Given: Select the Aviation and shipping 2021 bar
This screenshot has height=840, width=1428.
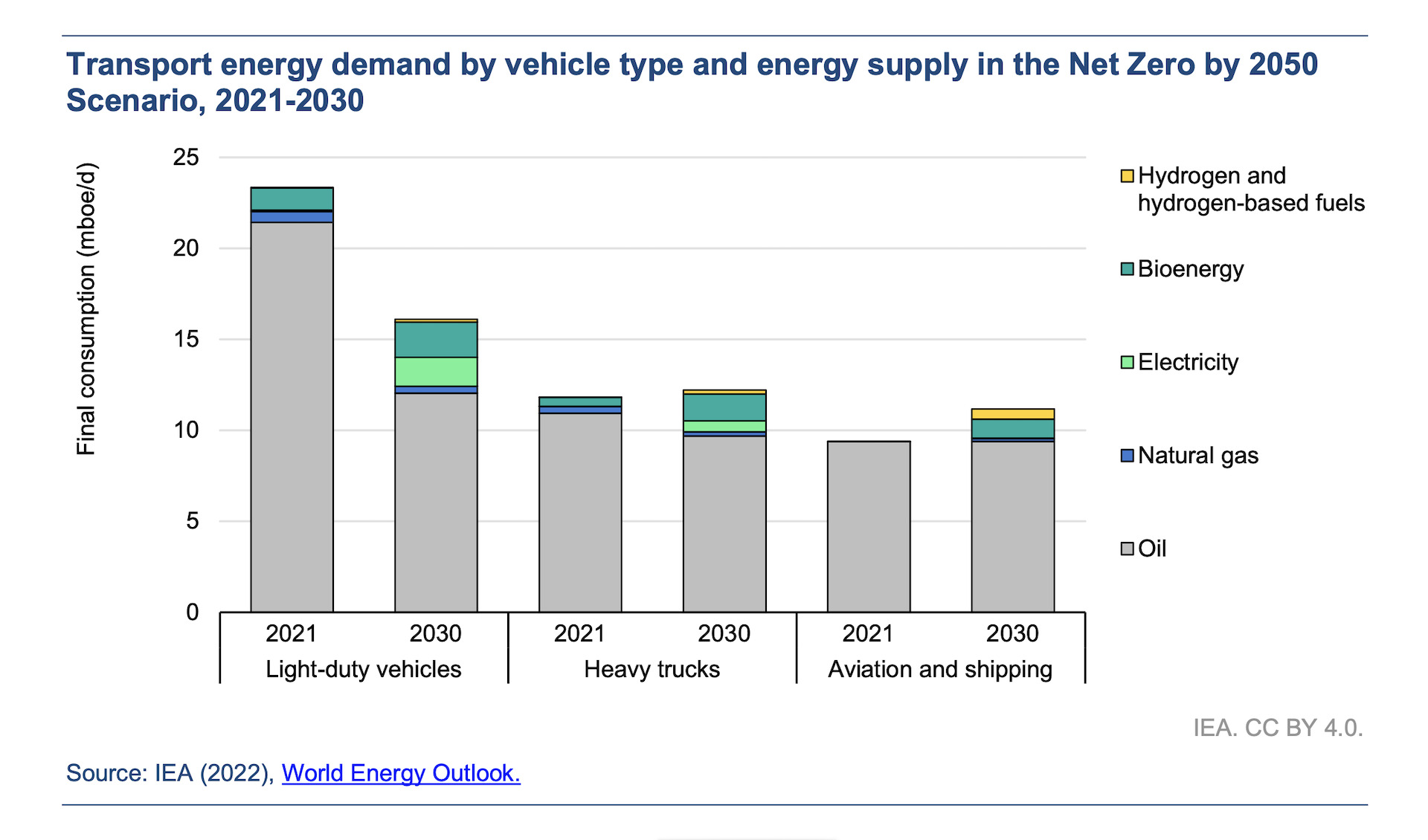Looking at the screenshot, I should pos(869,526).
